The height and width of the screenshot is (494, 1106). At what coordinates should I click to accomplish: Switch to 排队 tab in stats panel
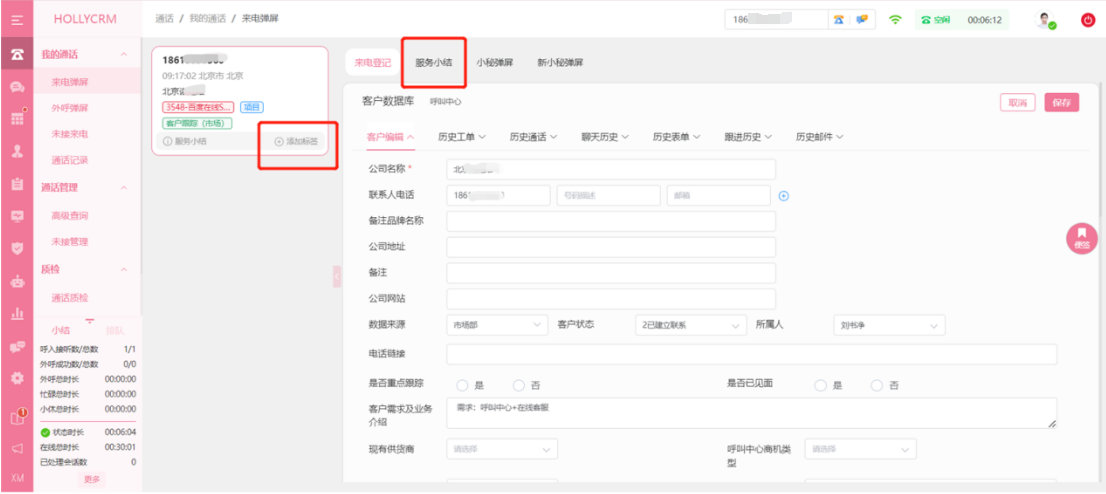click(114, 330)
